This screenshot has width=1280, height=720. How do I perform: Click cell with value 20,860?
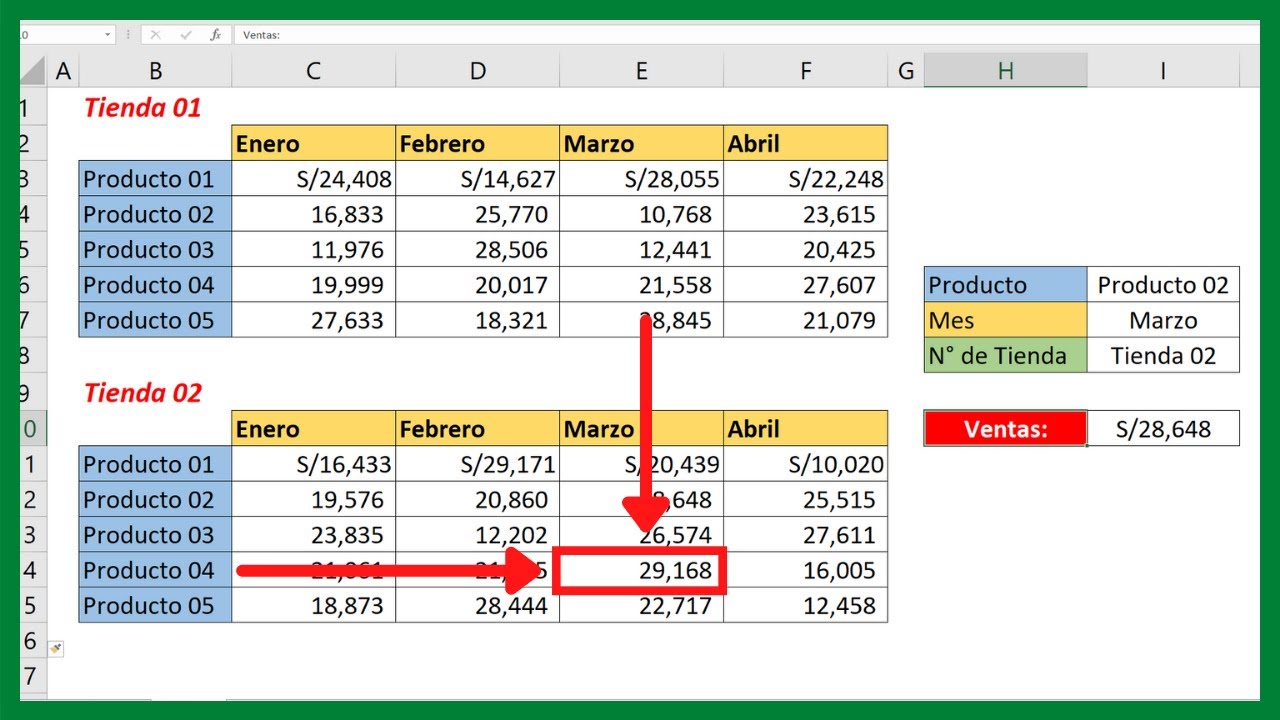click(477, 499)
